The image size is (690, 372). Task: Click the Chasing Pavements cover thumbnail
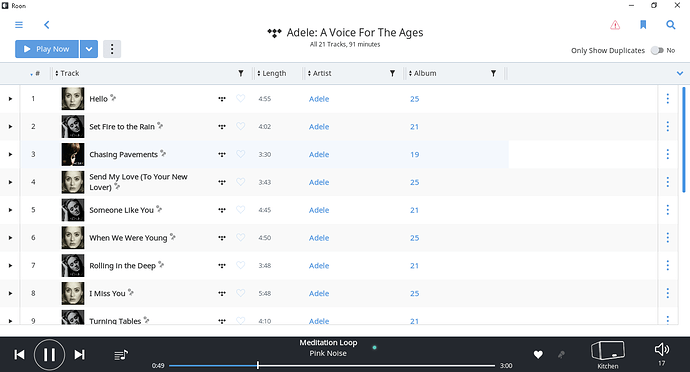73,154
